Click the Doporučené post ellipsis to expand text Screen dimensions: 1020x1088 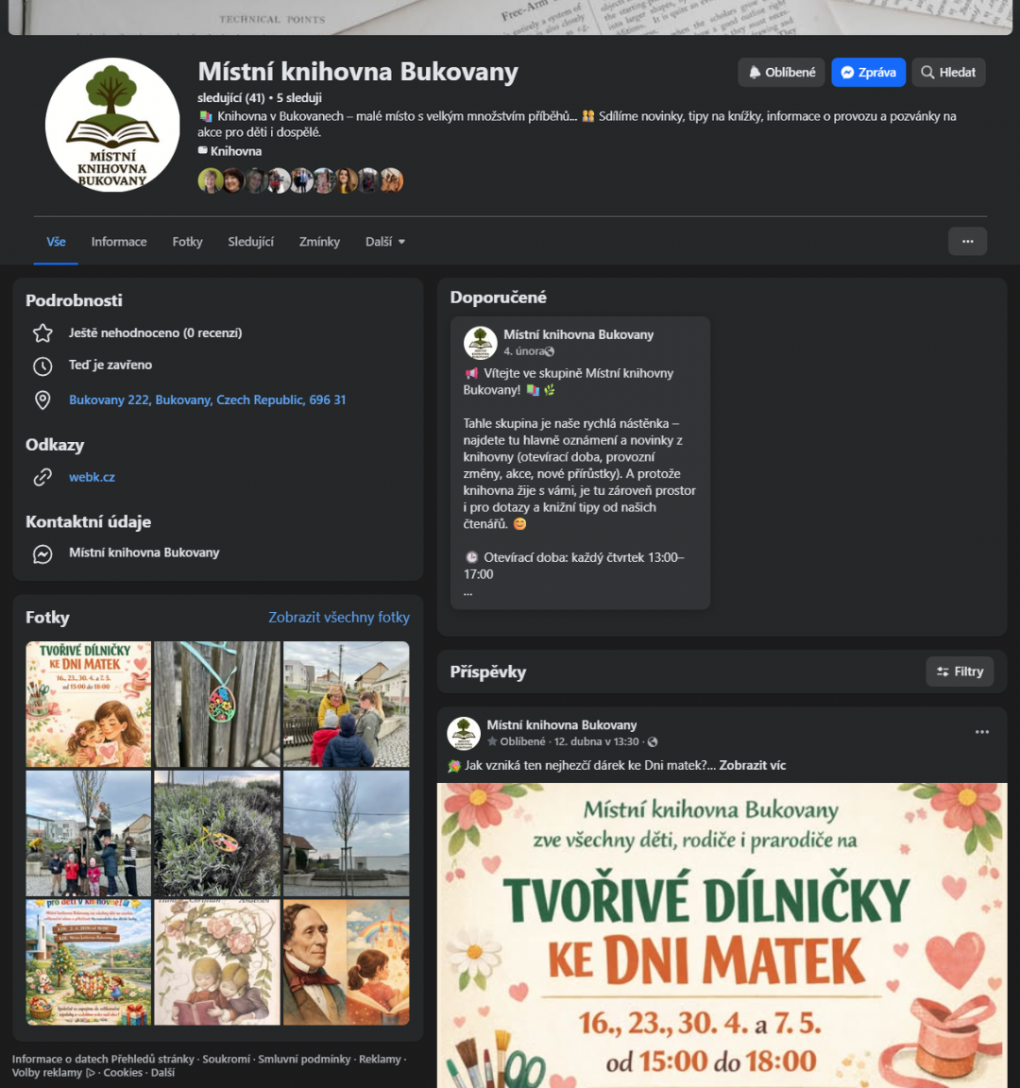click(x=468, y=593)
